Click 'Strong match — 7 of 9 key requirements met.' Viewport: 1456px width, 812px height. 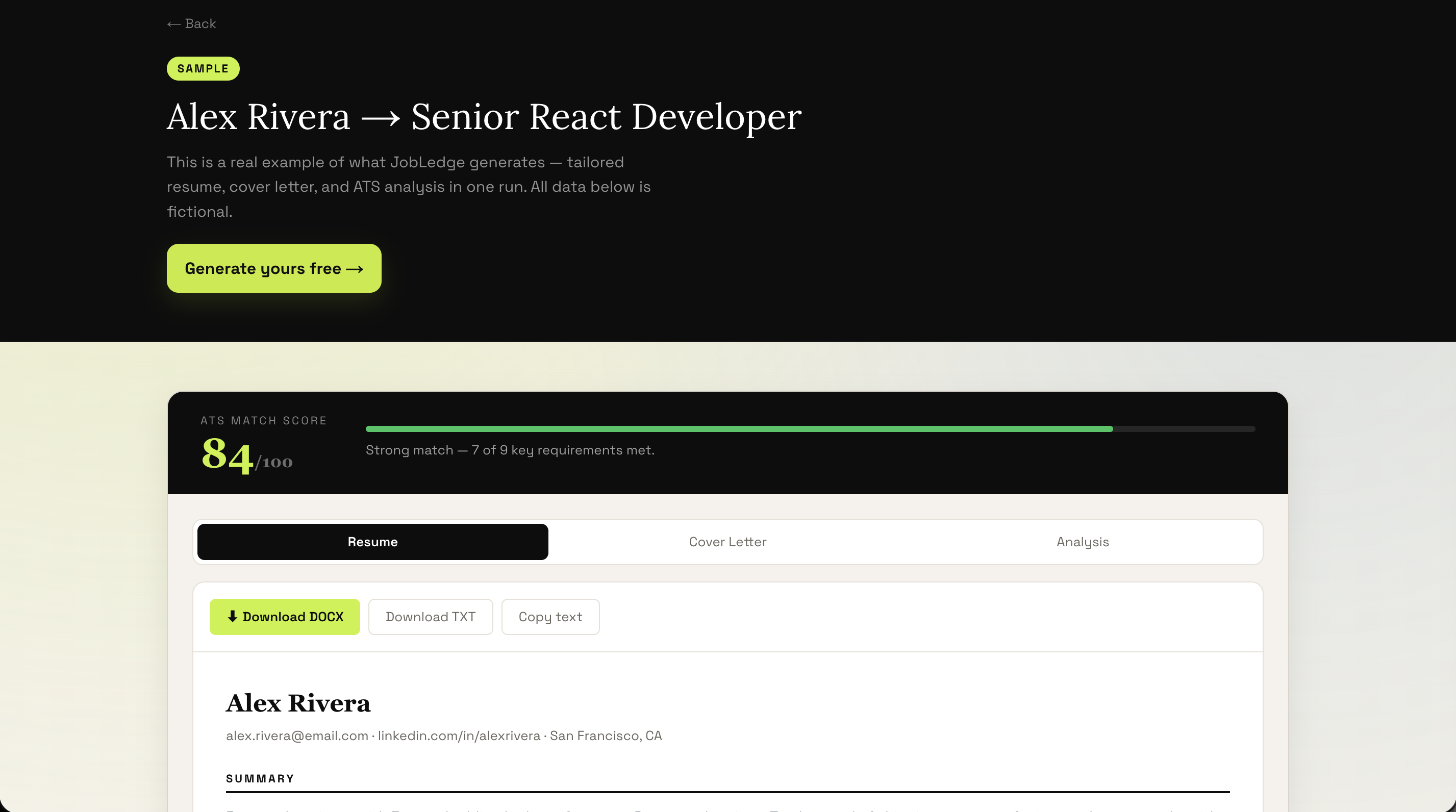click(x=510, y=450)
